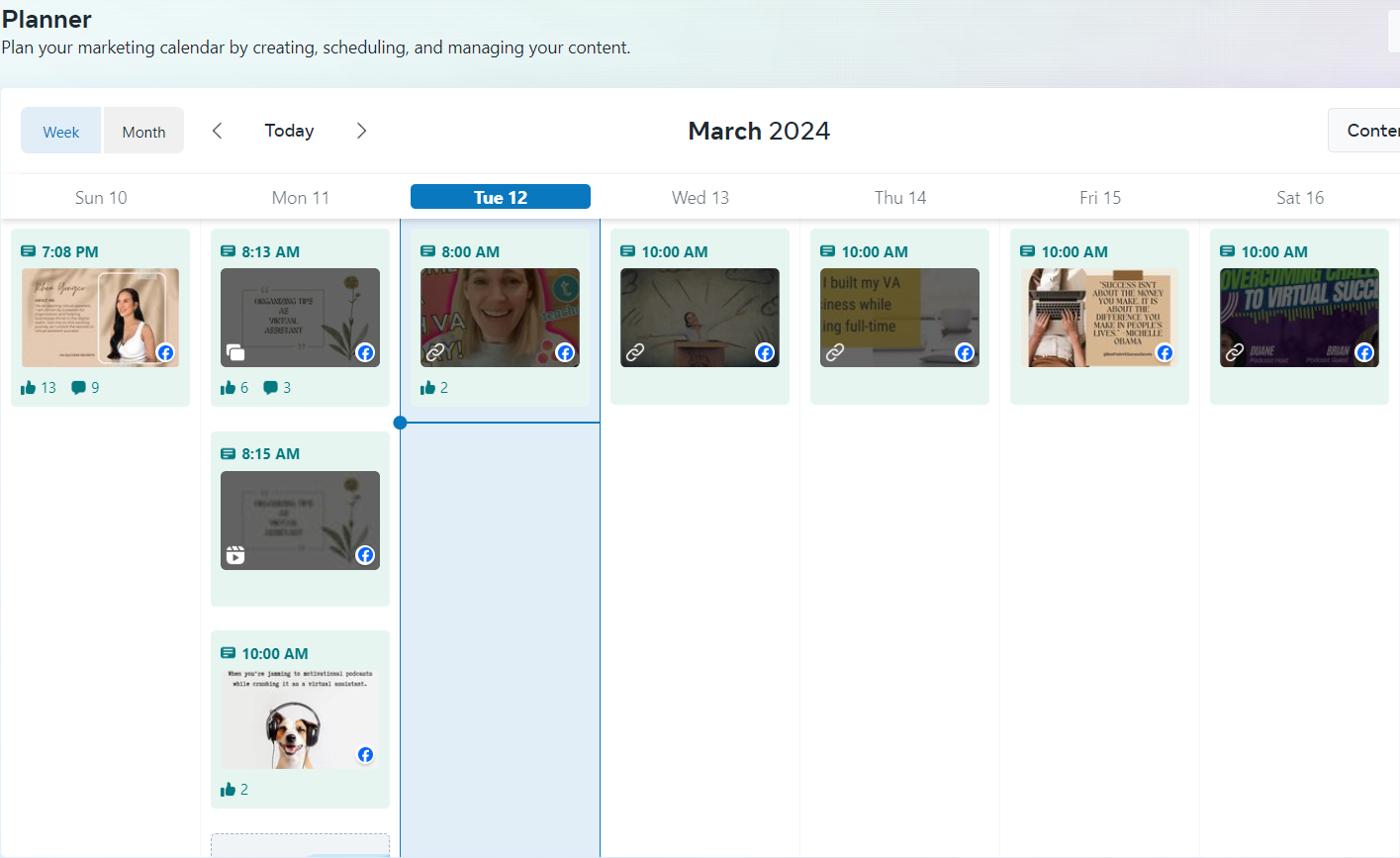Click the '8:00 AM' time label on Tuesday
Image resolution: width=1400 pixels, height=858 pixels.
tap(471, 252)
